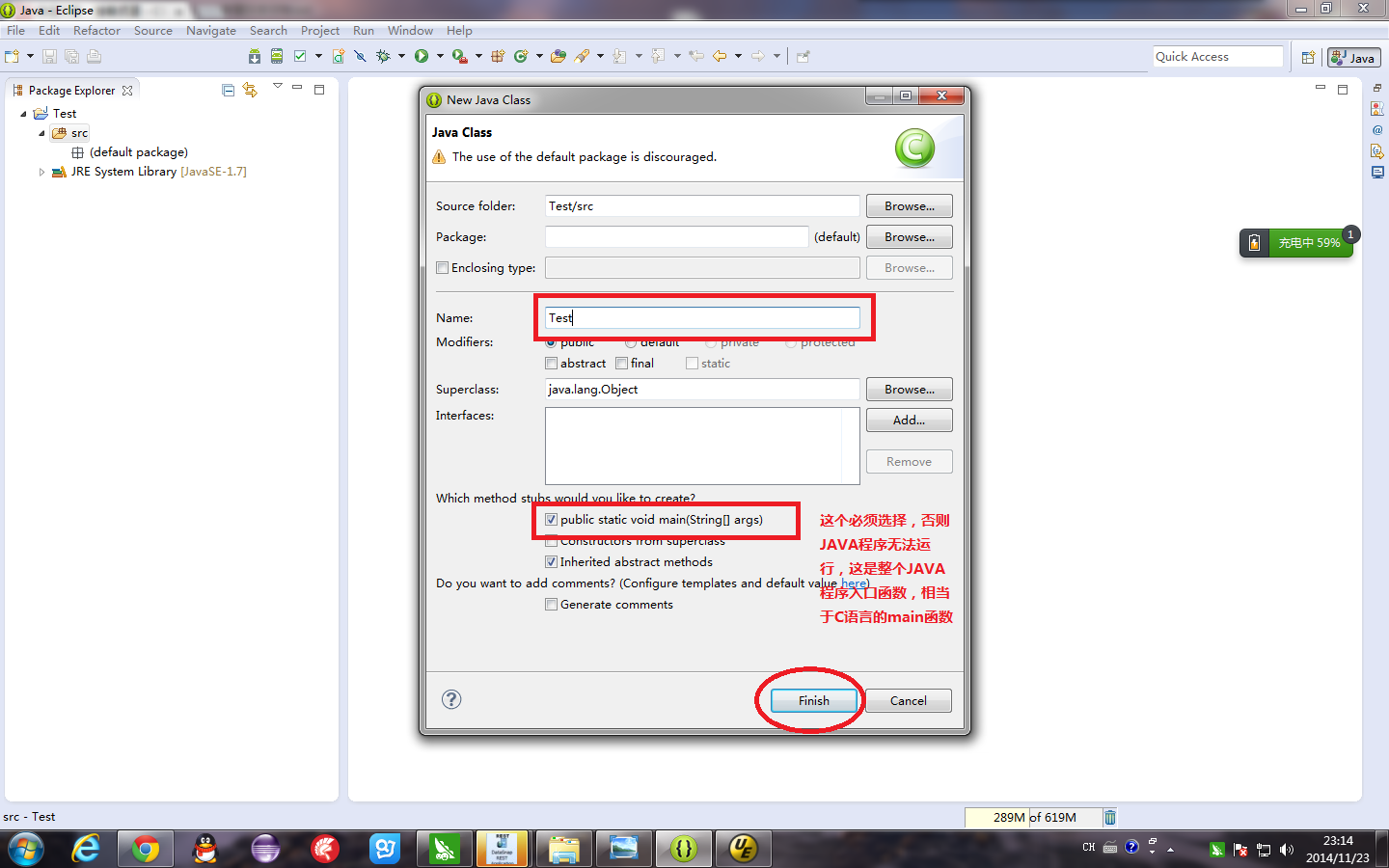The image size is (1389, 868).
Task: Click Collapse All in Package Explorer
Action: [229, 90]
